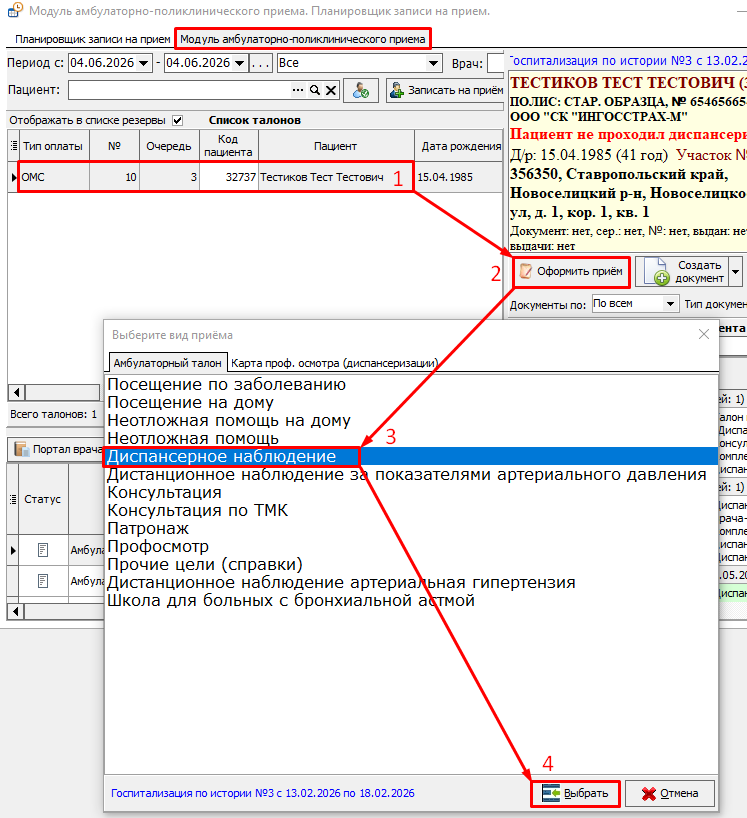Sort by Код пациента column header
The width and height of the screenshot is (747, 818).
coord(228,146)
